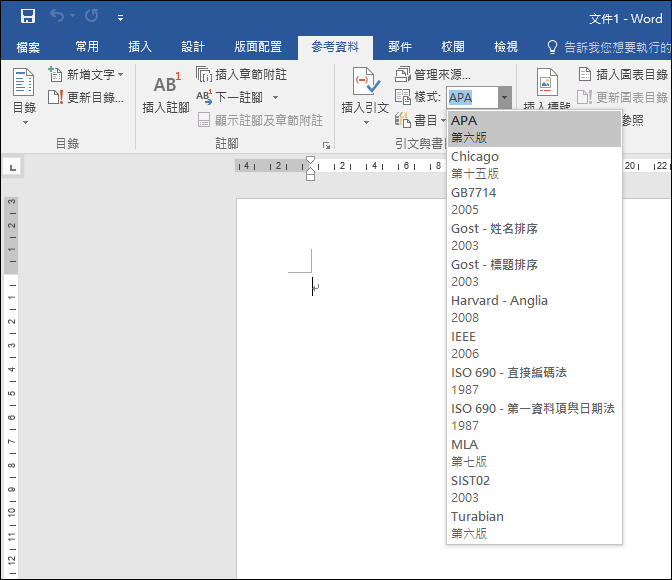Viewport: 672px width, 580px height.
Task: Click the tab selector box left of ruler
Action: [x=13, y=167]
